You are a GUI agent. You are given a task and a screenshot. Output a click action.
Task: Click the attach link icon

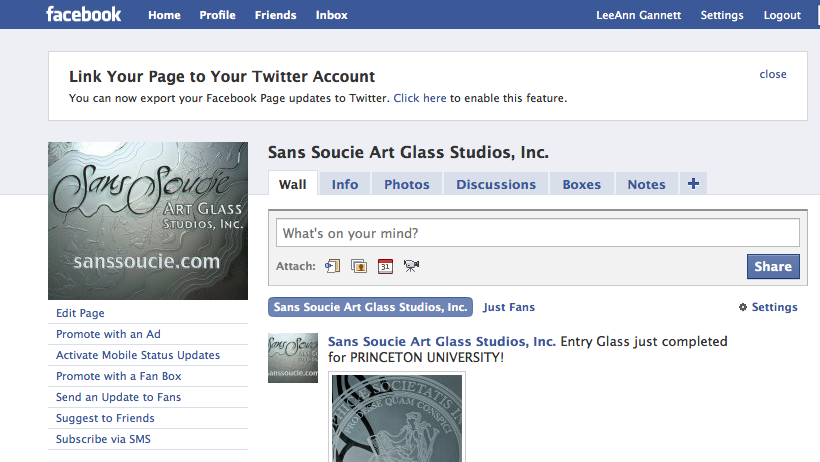[333, 266]
